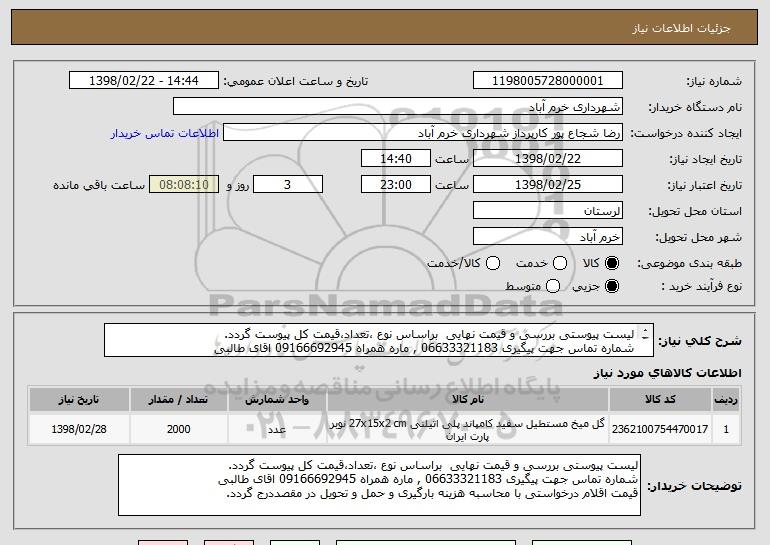Select the خدمت radio button
This screenshot has height=545, width=770.
pos(560,263)
